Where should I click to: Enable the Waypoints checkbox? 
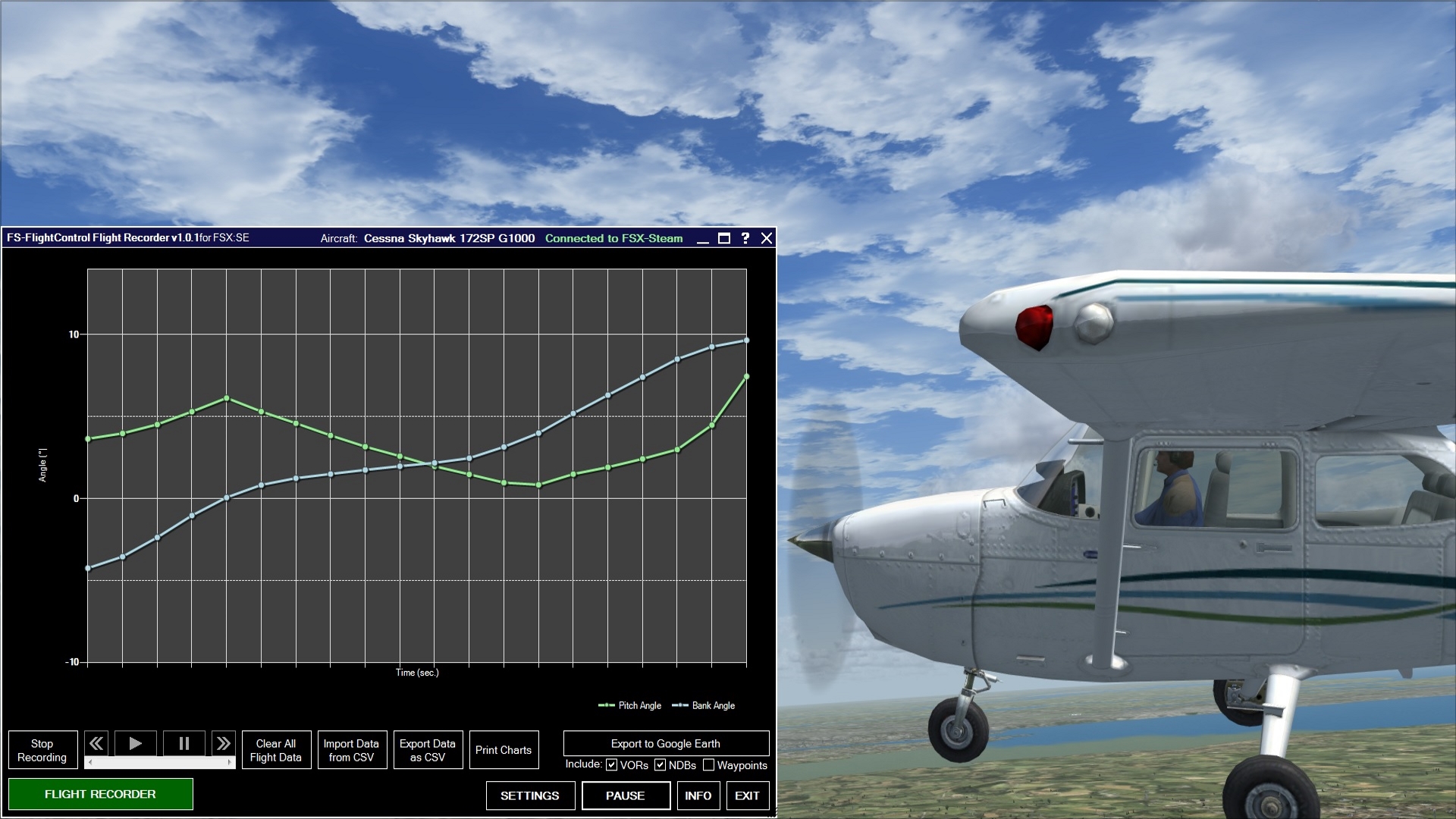tap(710, 765)
